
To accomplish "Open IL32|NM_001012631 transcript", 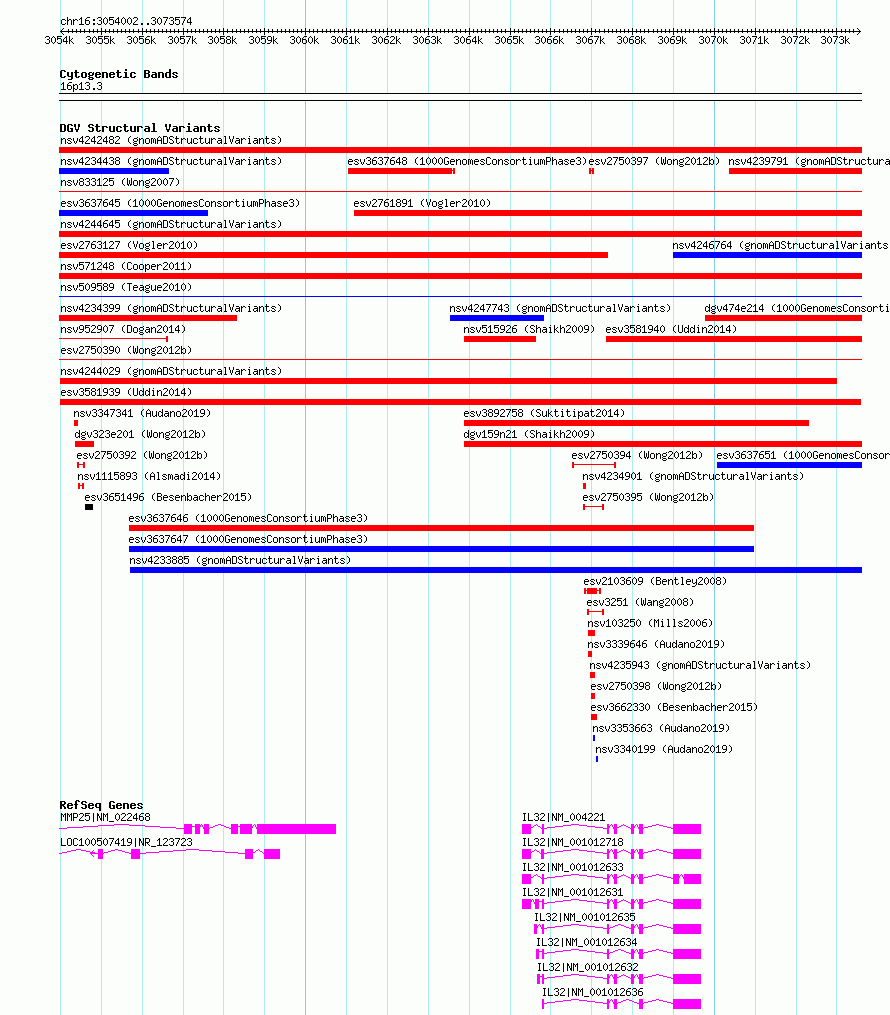I will tap(612, 904).
